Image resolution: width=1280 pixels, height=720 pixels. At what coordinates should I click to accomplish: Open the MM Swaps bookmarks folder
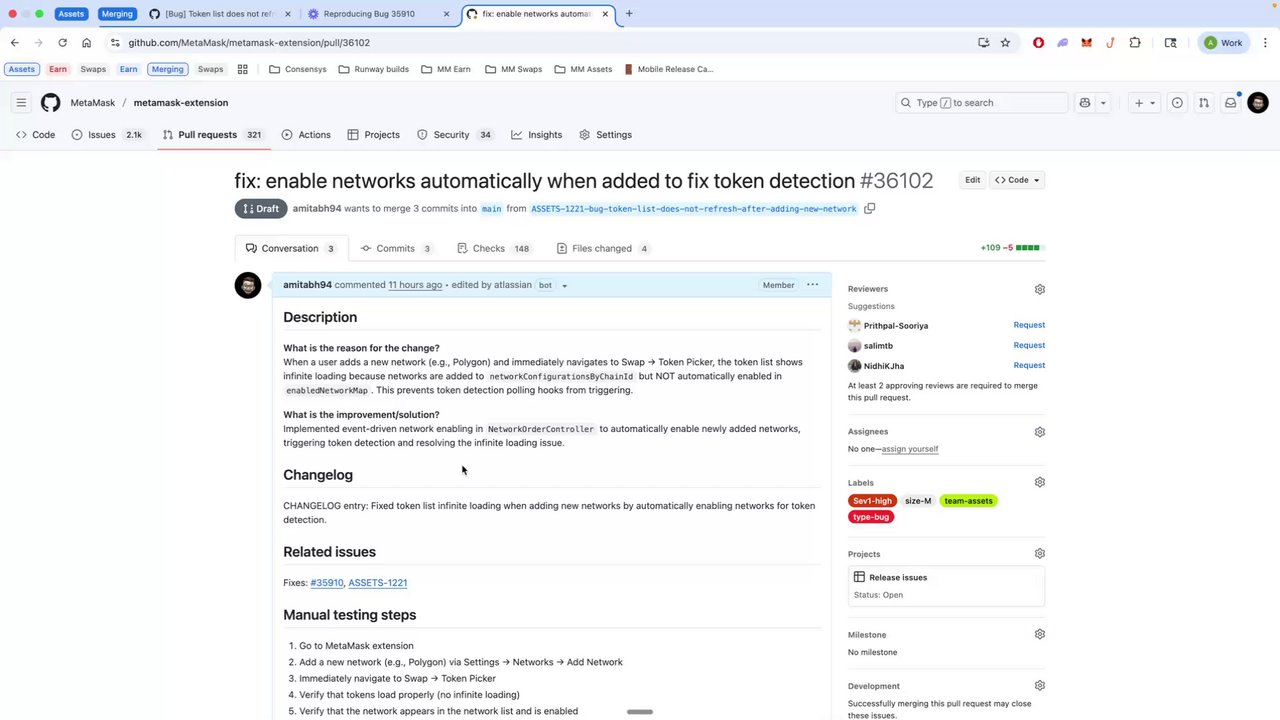coord(513,69)
